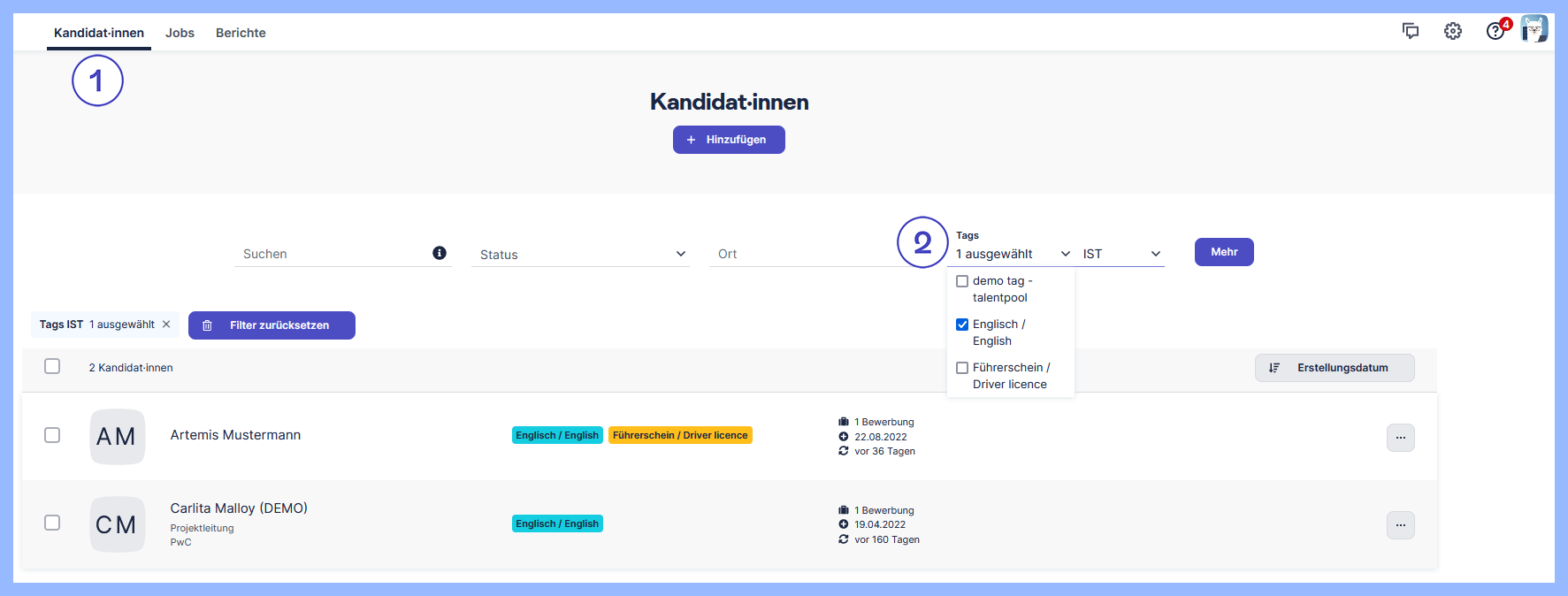Switch to the Jobs tab
This screenshot has width=1568, height=596.
pos(180,33)
